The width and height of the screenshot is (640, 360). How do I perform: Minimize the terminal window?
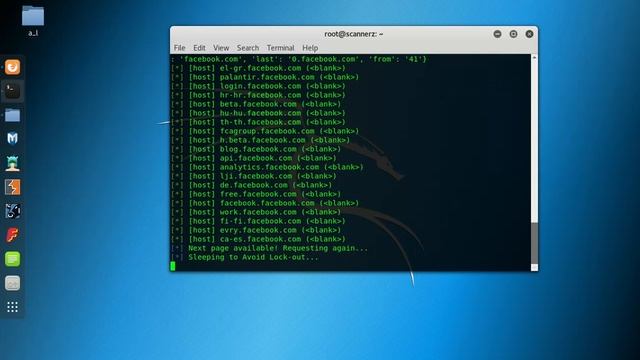click(x=497, y=34)
